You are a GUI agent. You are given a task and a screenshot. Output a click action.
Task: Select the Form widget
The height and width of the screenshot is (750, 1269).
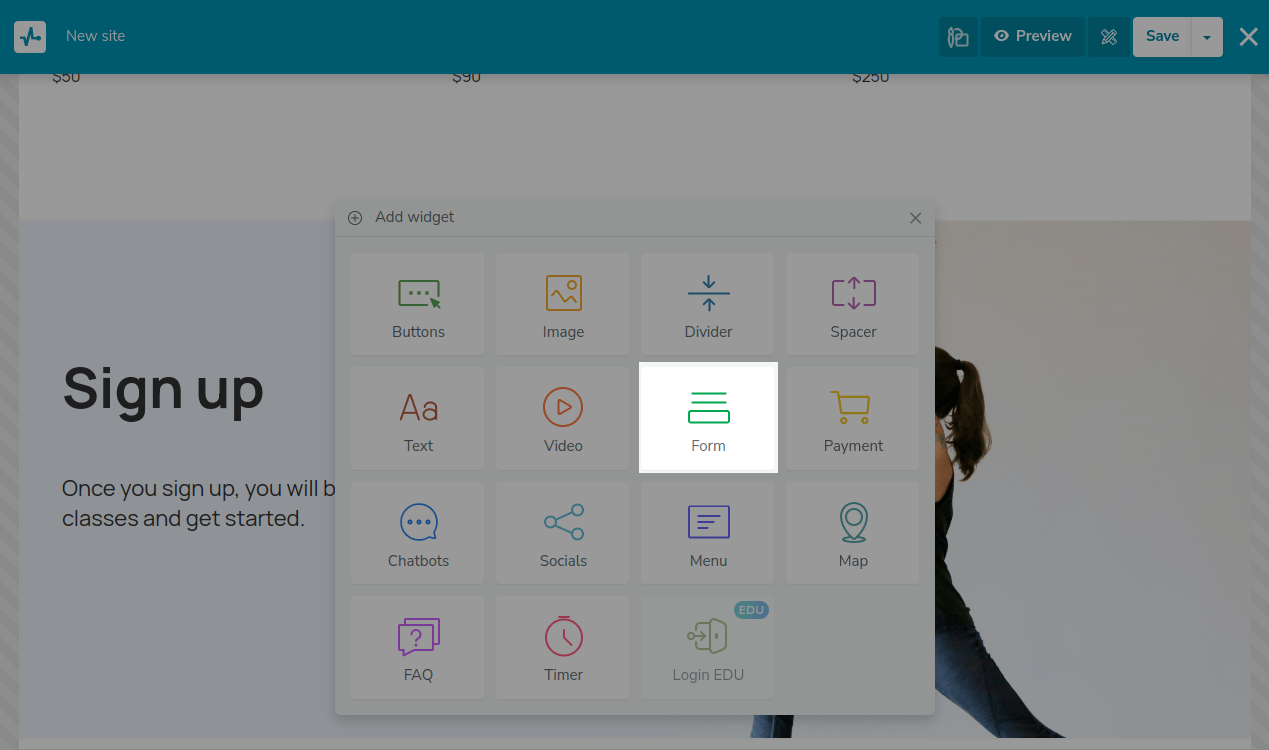click(708, 418)
